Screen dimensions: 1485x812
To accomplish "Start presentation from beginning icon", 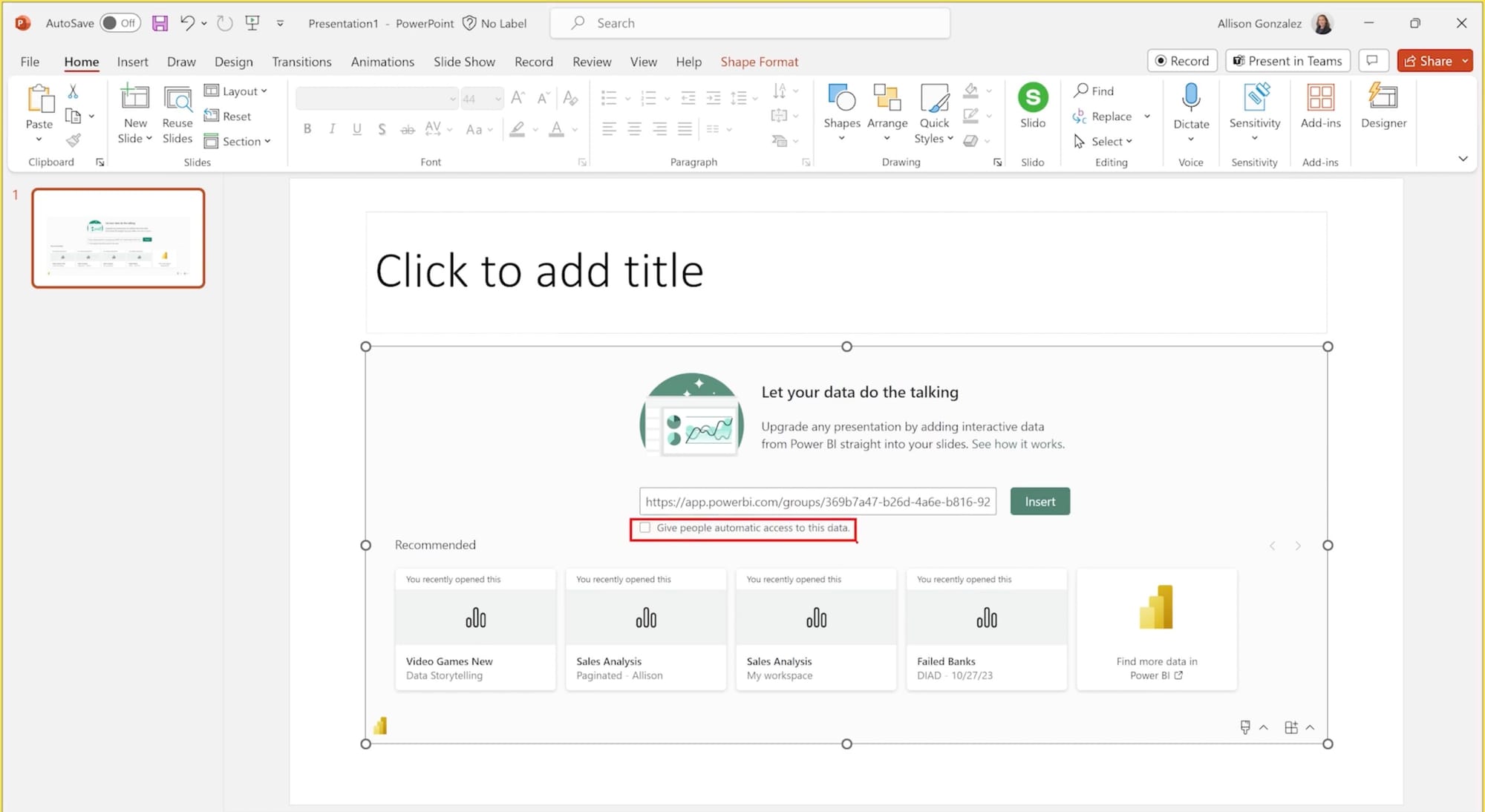I will (252, 23).
